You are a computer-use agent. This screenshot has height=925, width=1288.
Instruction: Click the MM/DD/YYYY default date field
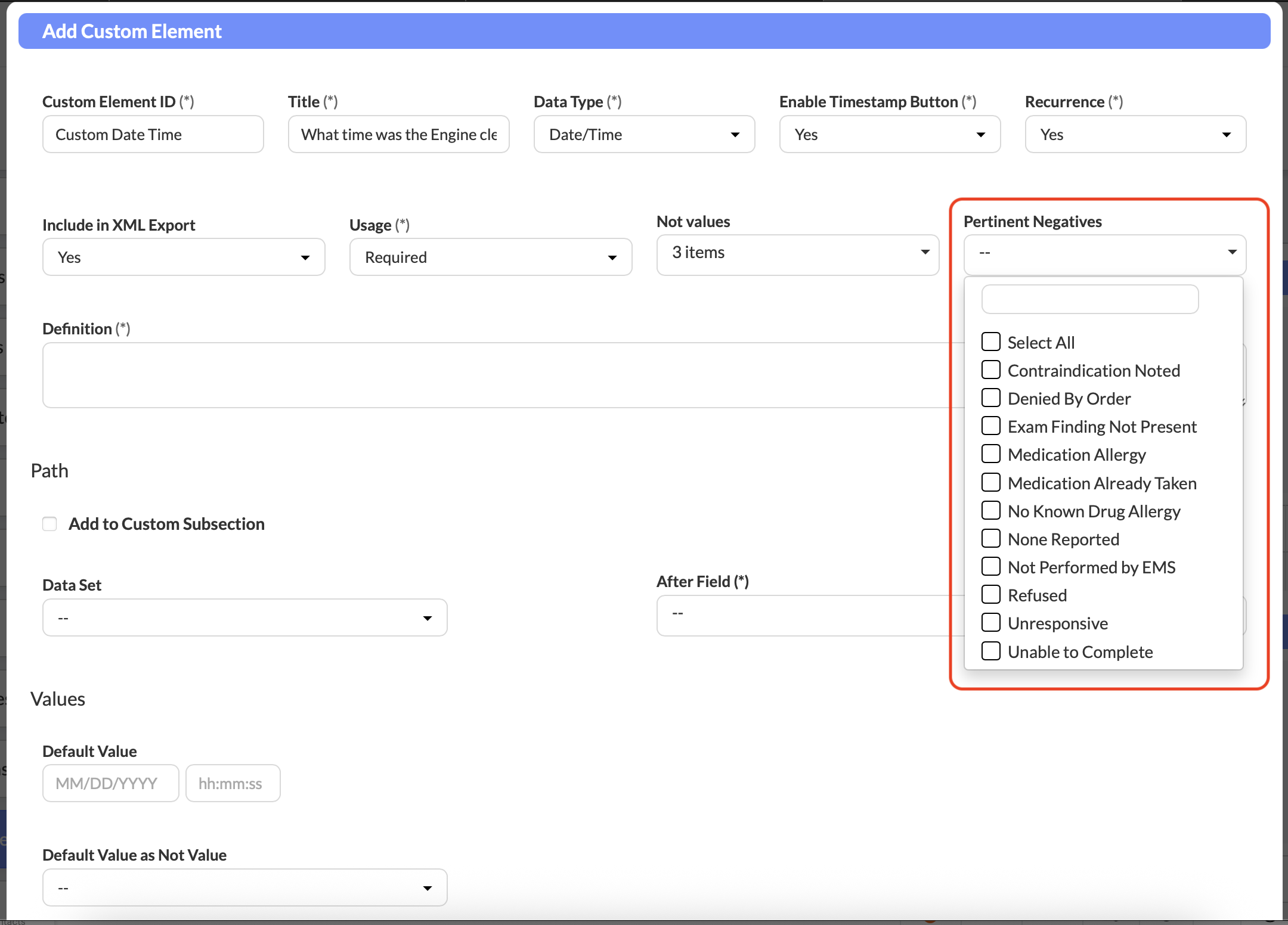pyautogui.click(x=110, y=784)
